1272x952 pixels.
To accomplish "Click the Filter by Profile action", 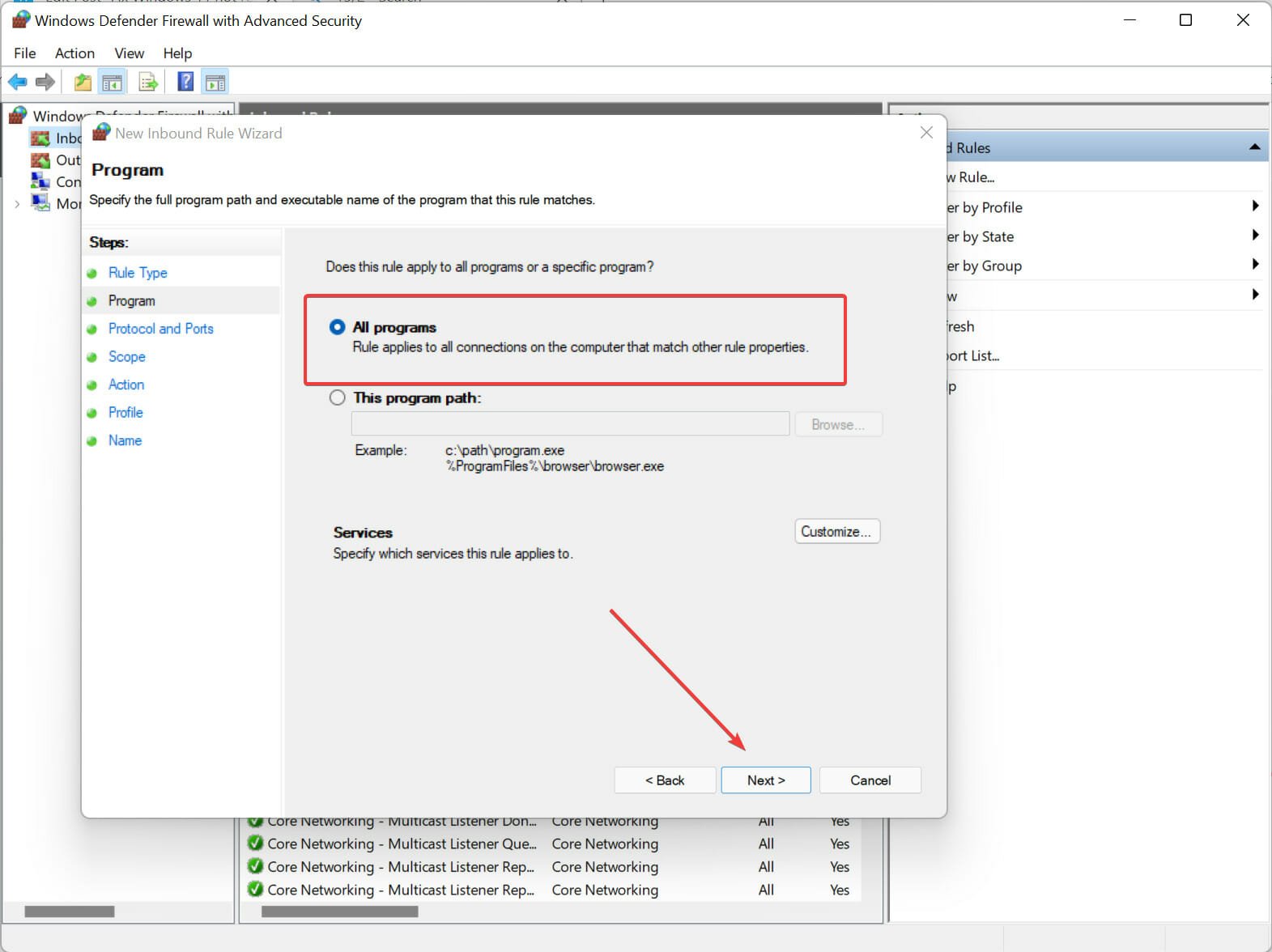I will coord(984,207).
